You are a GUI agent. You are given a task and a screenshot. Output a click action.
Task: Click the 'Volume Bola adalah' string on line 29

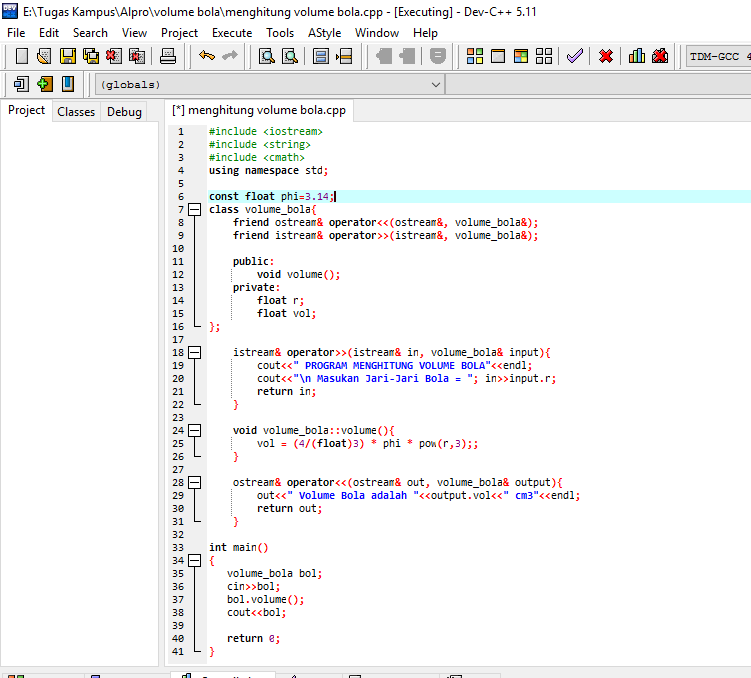point(353,496)
